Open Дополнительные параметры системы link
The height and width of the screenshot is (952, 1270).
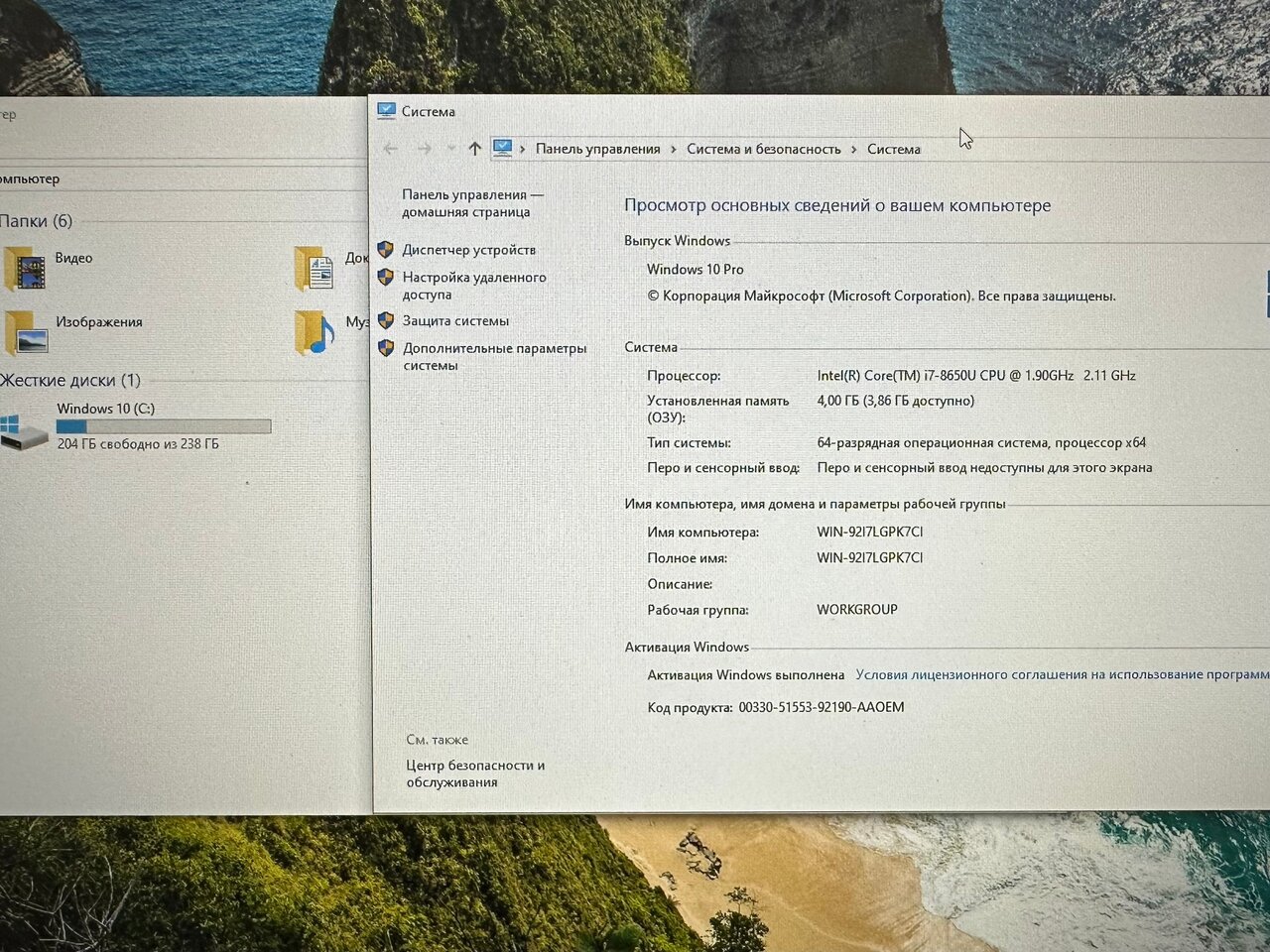click(494, 356)
